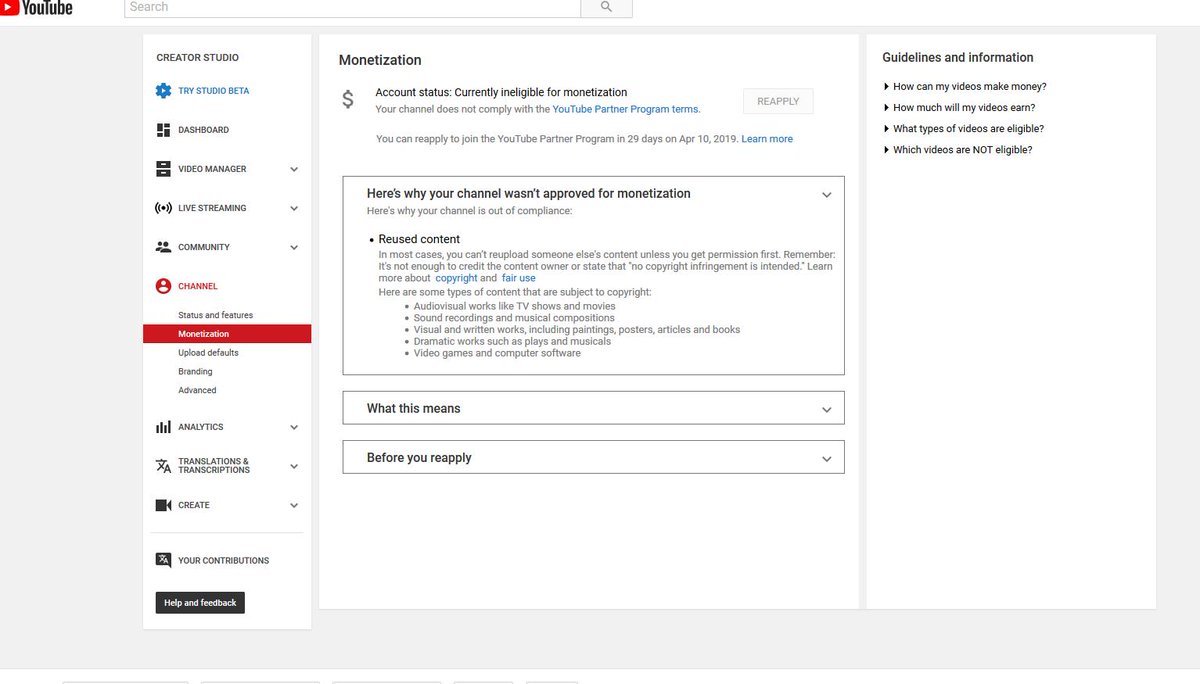Click Audiovisual works like TV shows line
Screen dimensions: 1200x684
tap(515, 306)
